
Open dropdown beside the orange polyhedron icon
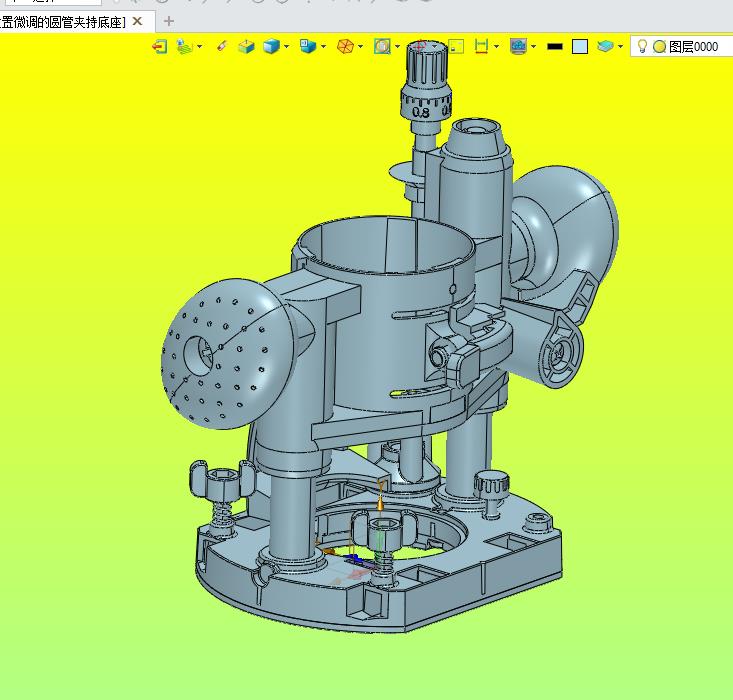[360, 47]
